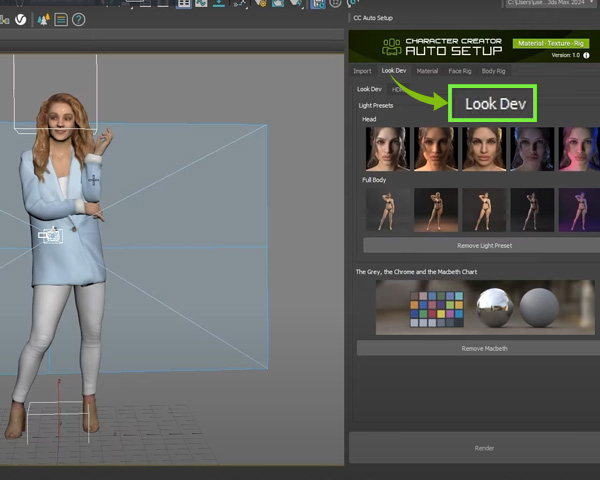This screenshot has height=480, width=600.
Task: Click the 'Light Presets' label
Action: click(x=376, y=106)
